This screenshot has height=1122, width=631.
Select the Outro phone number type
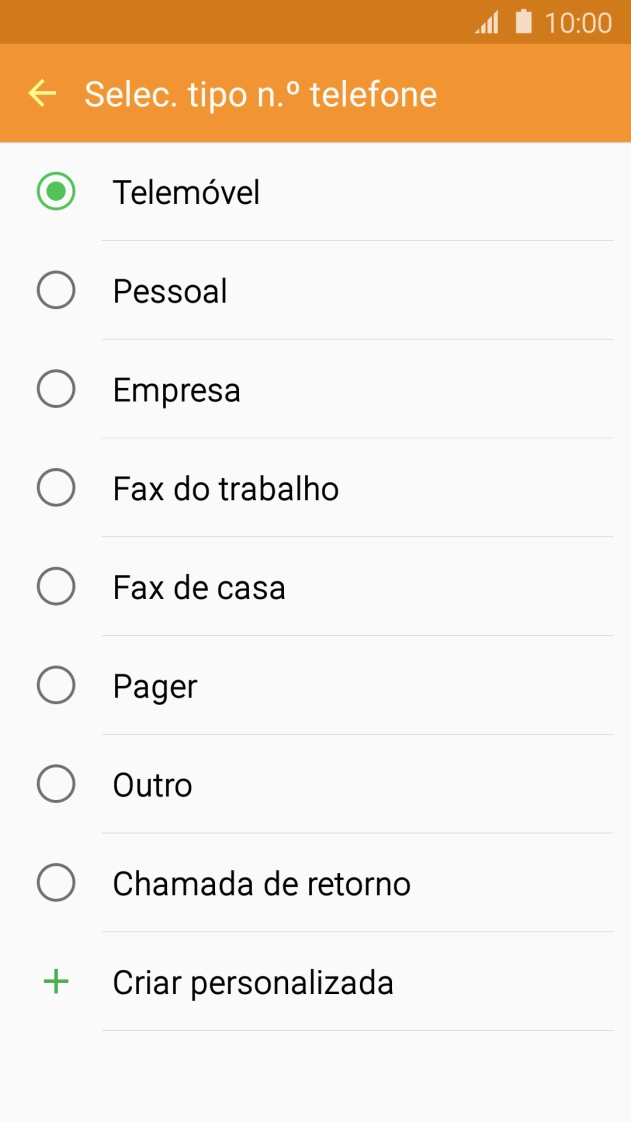point(56,785)
